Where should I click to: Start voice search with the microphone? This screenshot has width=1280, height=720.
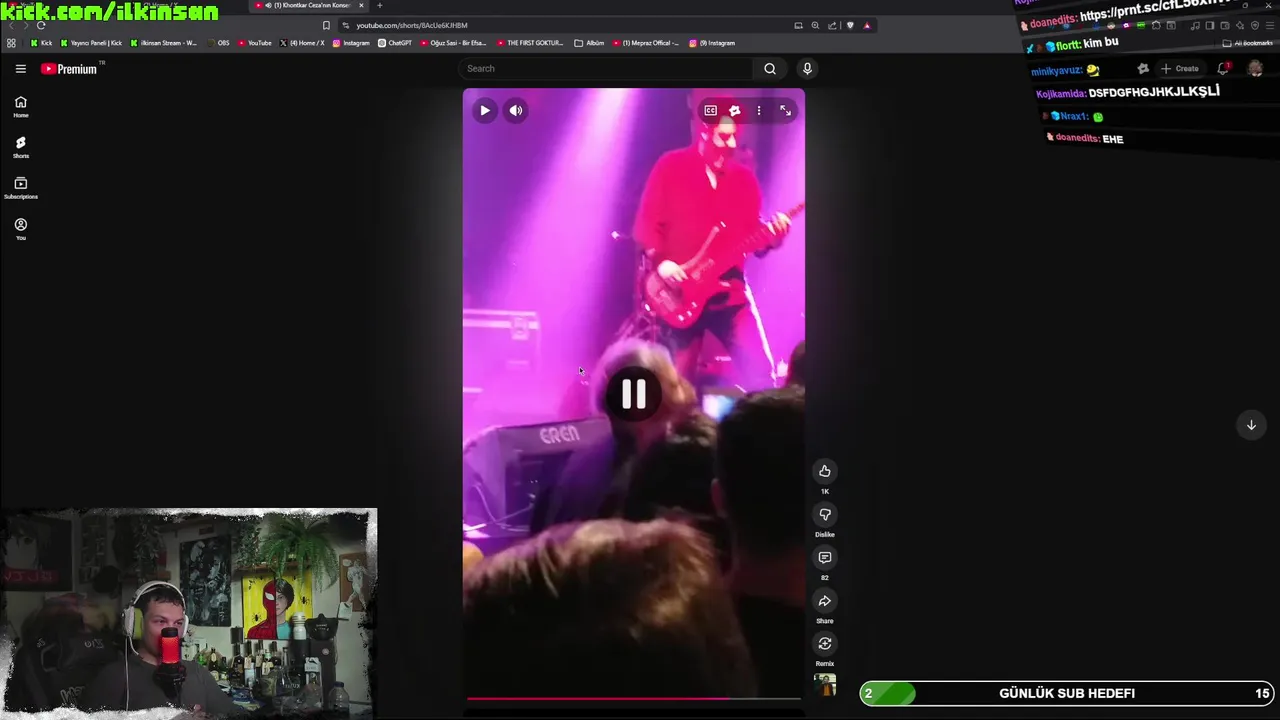pos(807,68)
